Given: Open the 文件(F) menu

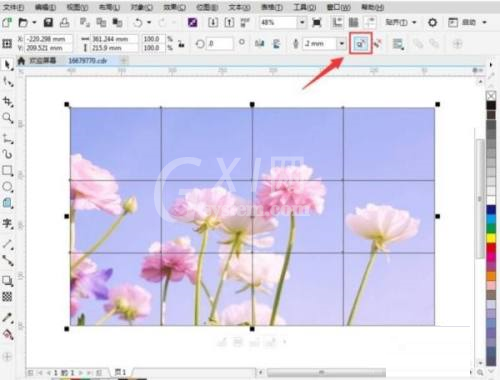Looking at the screenshot, I should 13,7.
